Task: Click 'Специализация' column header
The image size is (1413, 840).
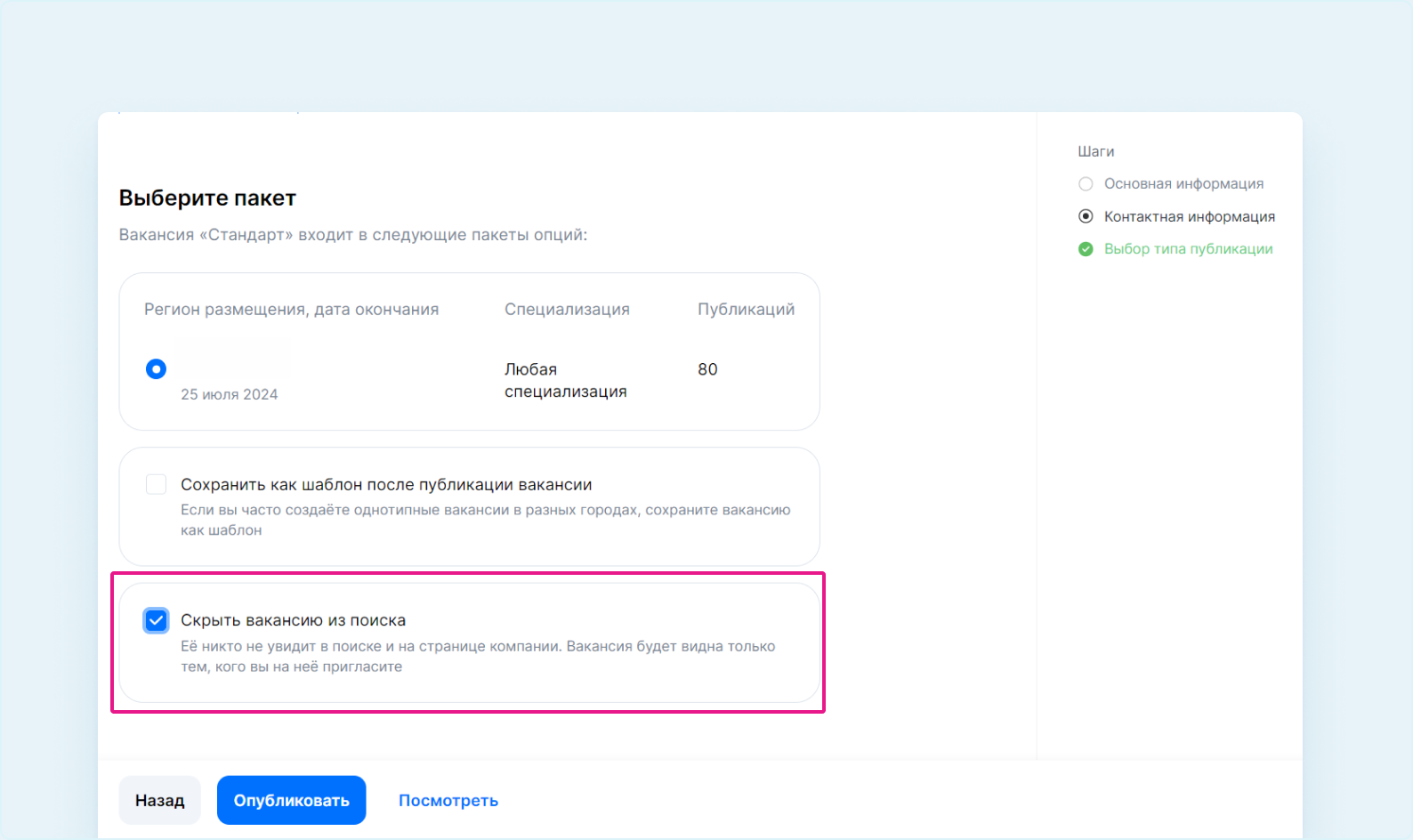Action: point(567,310)
